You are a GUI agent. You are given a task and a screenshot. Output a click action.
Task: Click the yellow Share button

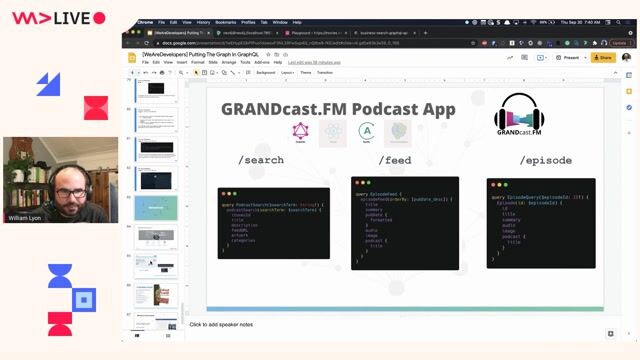603,58
